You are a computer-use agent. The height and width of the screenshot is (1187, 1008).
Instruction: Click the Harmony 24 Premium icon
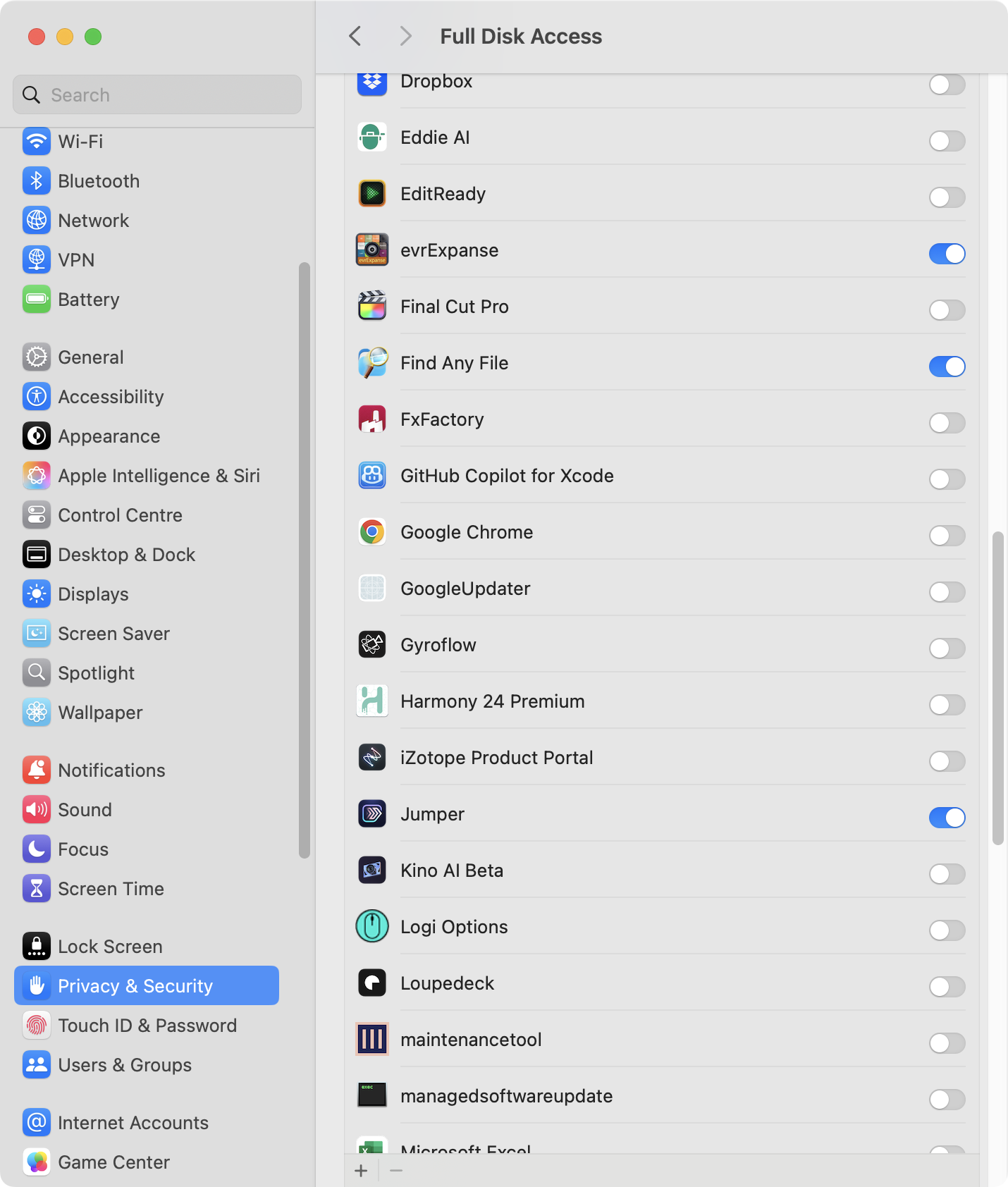pos(372,701)
